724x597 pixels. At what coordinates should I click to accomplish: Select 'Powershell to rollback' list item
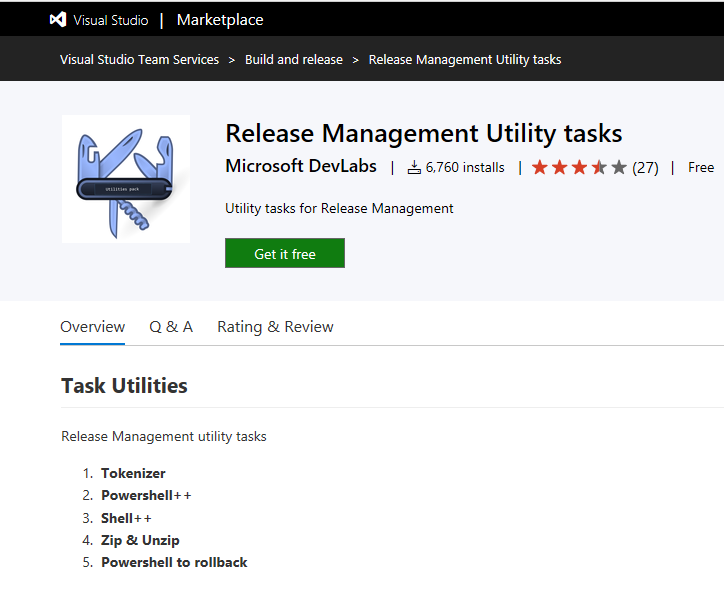pyautogui.click(x=174, y=562)
